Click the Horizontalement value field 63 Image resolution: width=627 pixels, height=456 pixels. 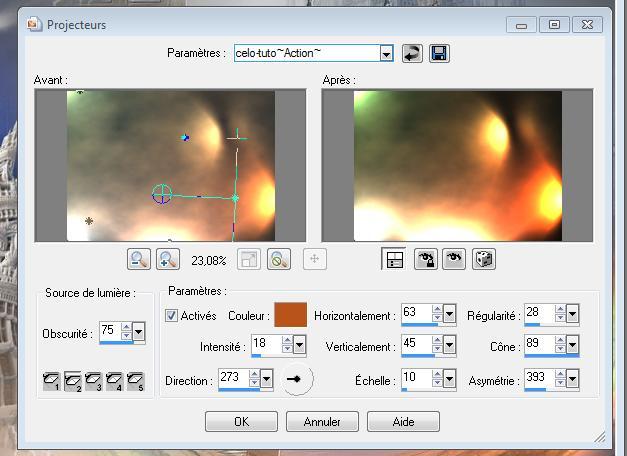(417, 313)
